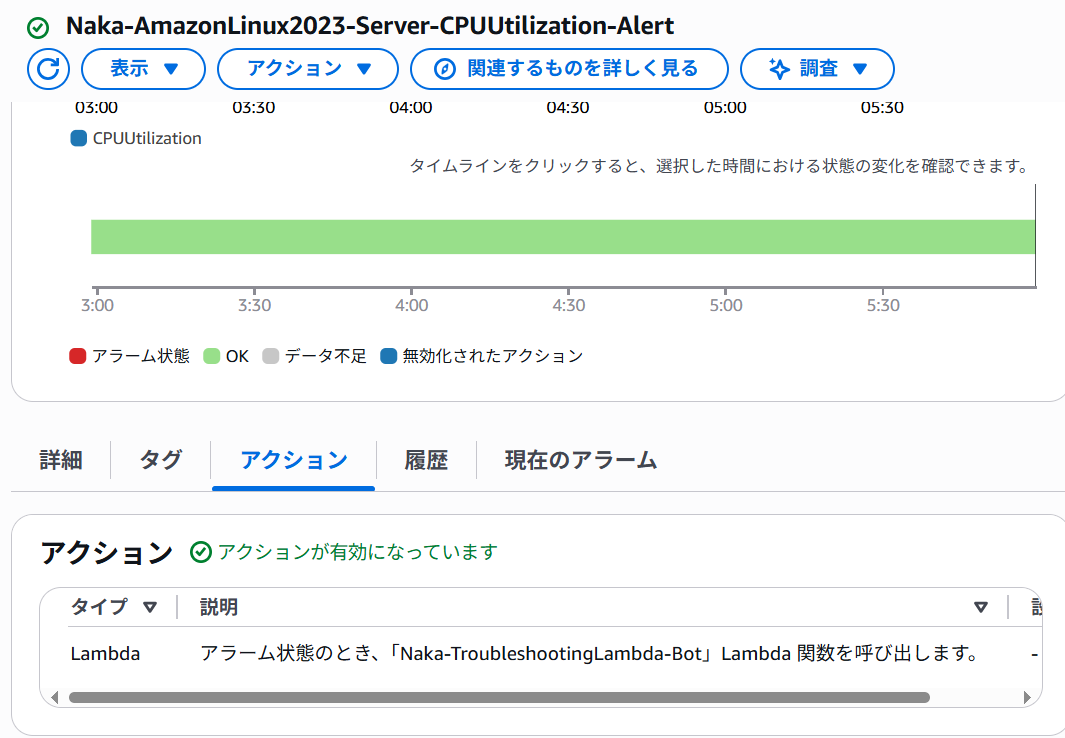Select the アクション tab
Viewport: 1065px width, 738px height.
pyautogui.click(x=293, y=460)
